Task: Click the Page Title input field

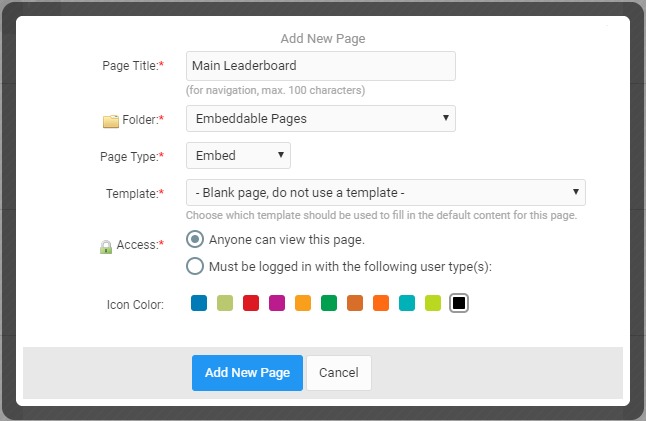Action: (321, 66)
